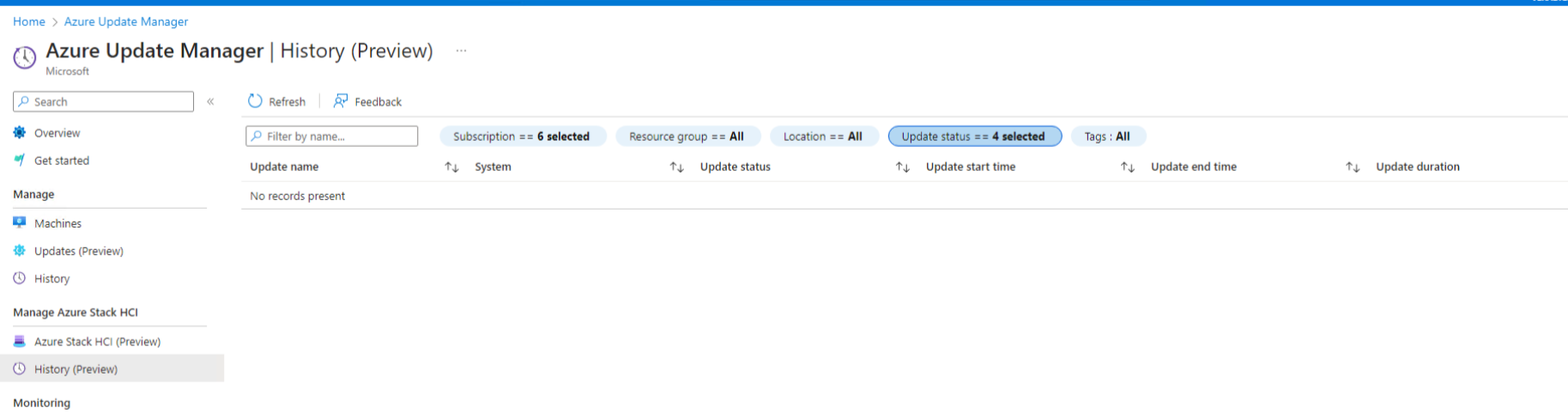
Task: Click the Azure Update Manager clock icon in header
Action: tap(25, 58)
